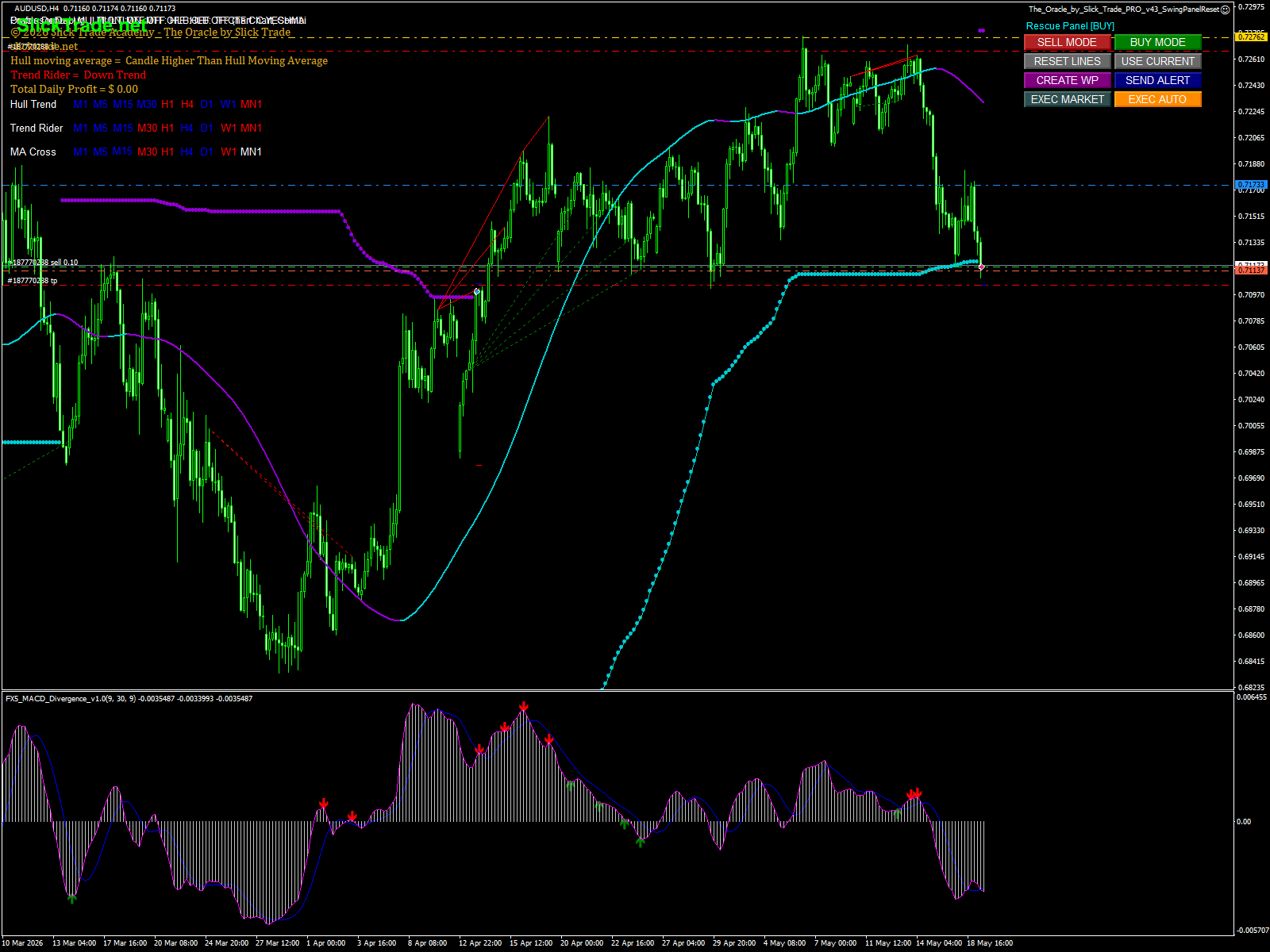The image size is (1270, 952).
Task: Click the MA Cross row label
Action: tap(33, 152)
